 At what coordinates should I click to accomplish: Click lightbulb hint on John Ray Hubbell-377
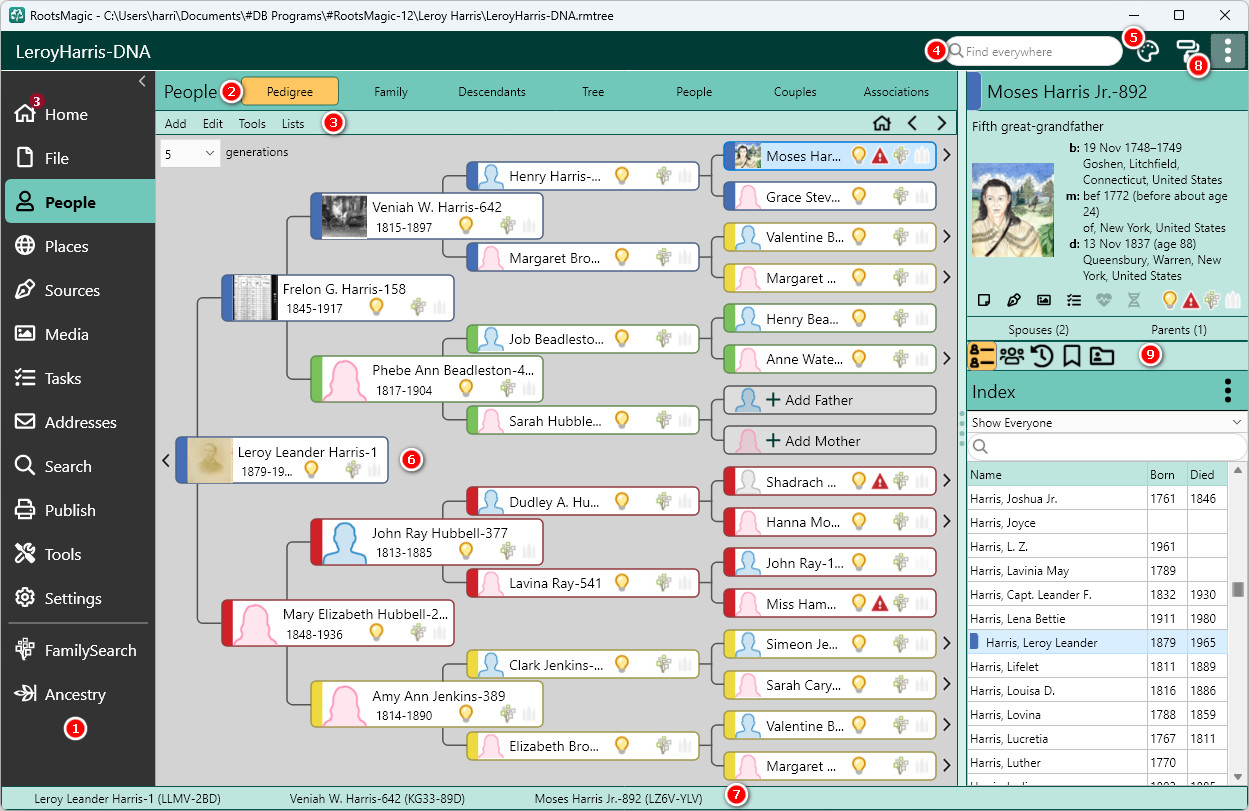(466, 550)
